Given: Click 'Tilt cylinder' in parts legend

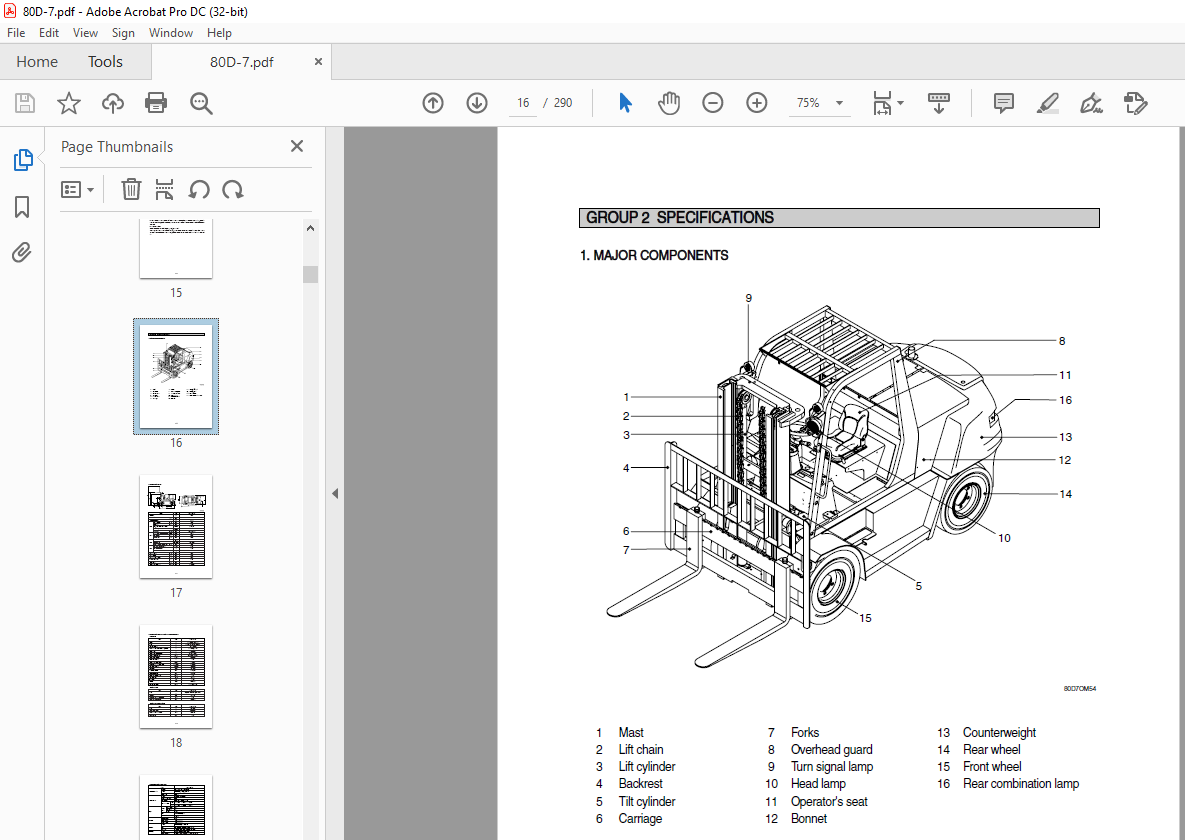Looking at the screenshot, I should pyautogui.click(x=647, y=801).
